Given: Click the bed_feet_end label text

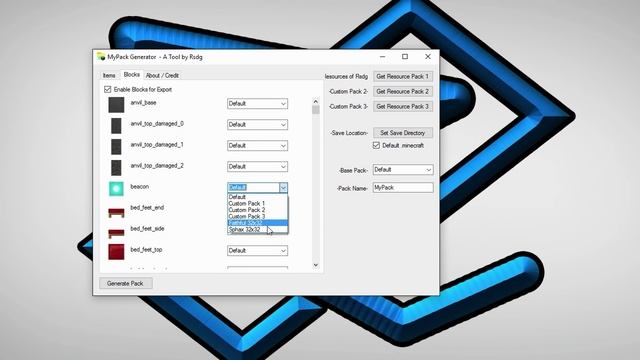Looking at the screenshot, I should tap(147, 207).
